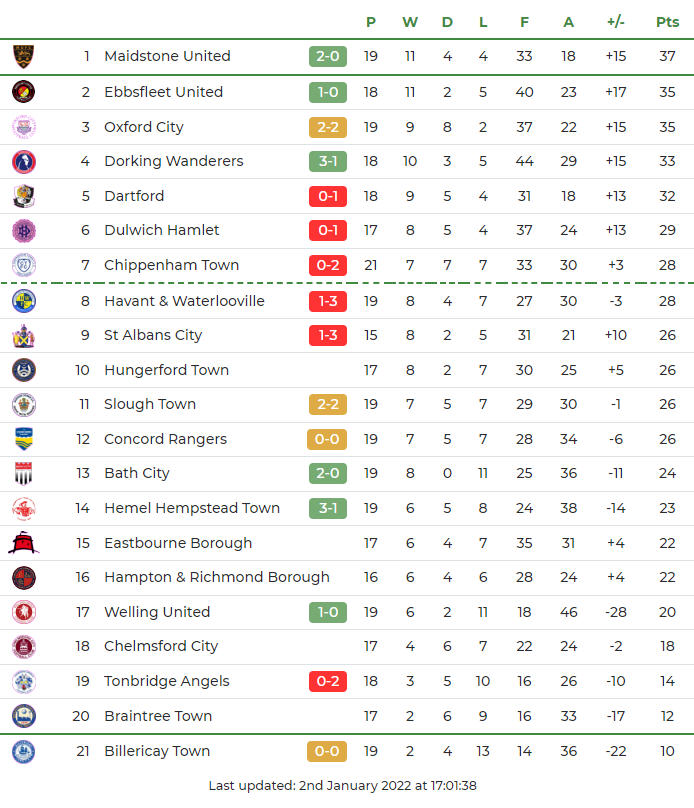The height and width of the screenshot is (808, 694).
Task: Click St Albans City's red 1-3 badge
Action: point(328,335)
